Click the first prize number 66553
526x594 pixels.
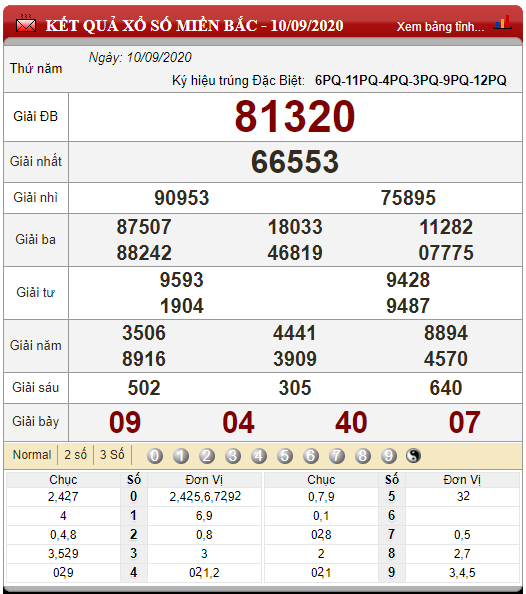click(x=295, y=162)
